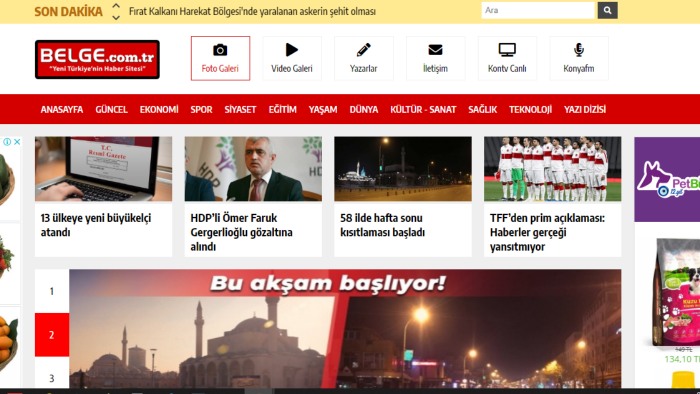
Task: Open the Kontv Canlı monitor button
Action: point(507,58)
